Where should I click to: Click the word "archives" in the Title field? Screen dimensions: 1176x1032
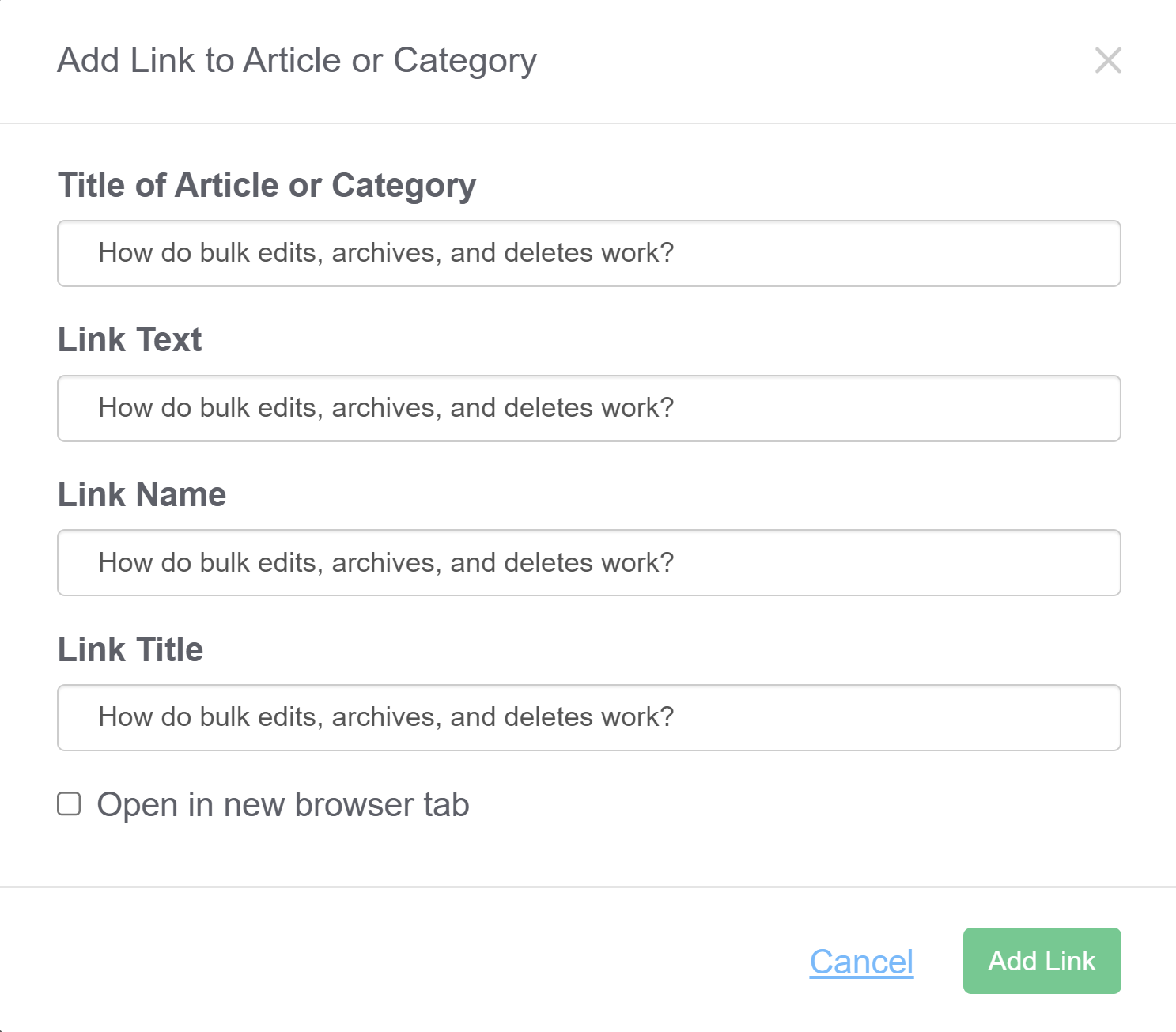tap(387, 253)
